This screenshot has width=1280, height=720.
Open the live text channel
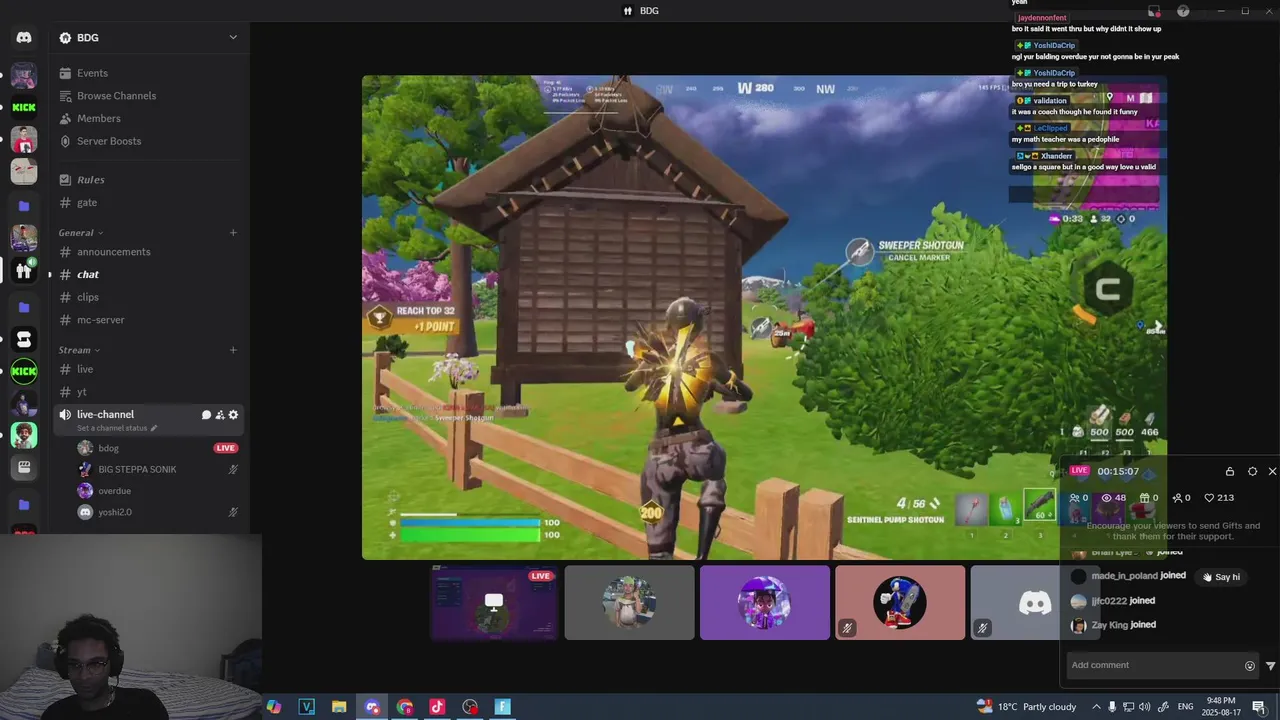[149, 369]
